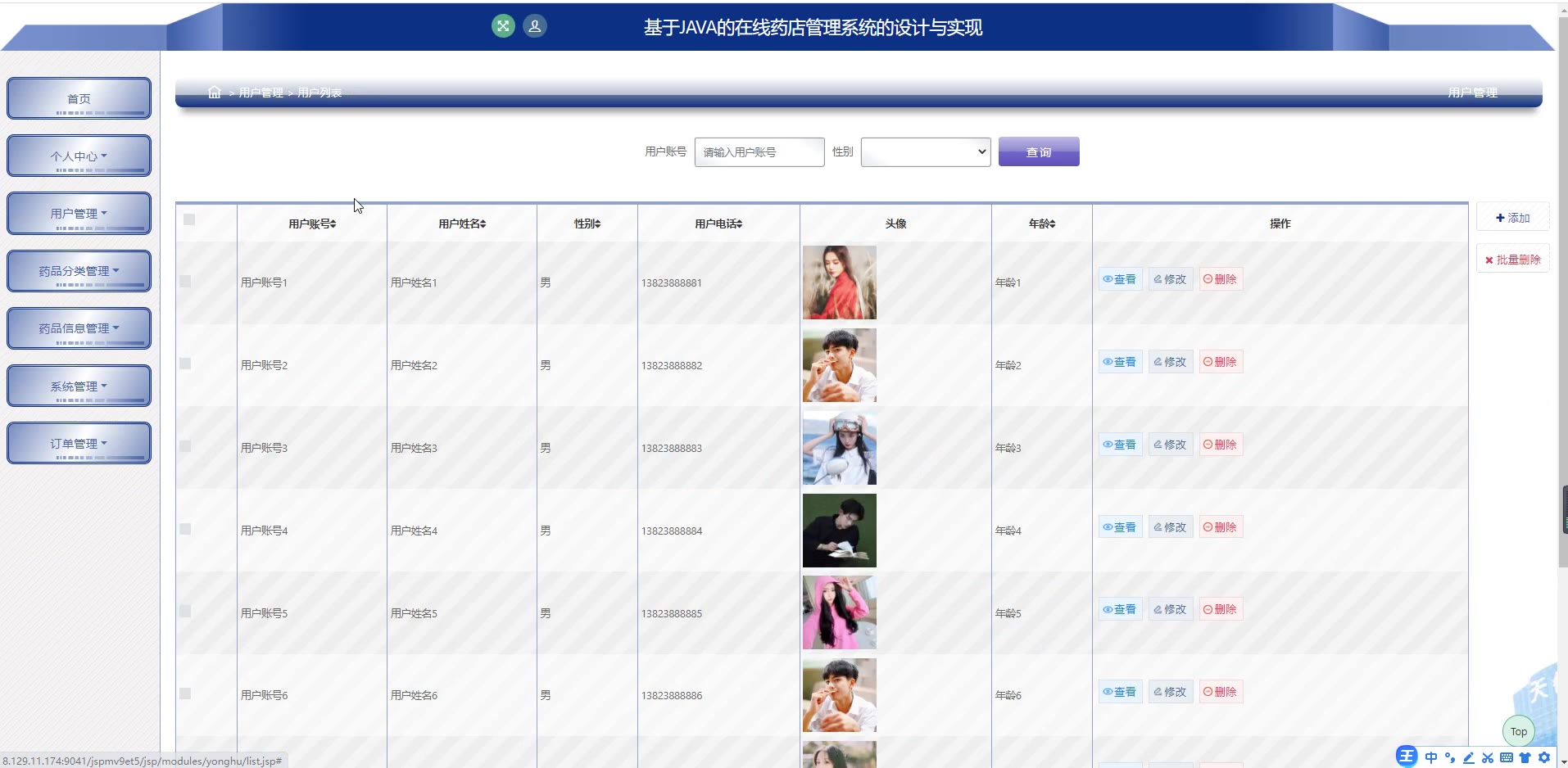Screen dimensions: 1568x768
Task: Delete the 用户账号4 record
Action: (x=1221, y=527)
